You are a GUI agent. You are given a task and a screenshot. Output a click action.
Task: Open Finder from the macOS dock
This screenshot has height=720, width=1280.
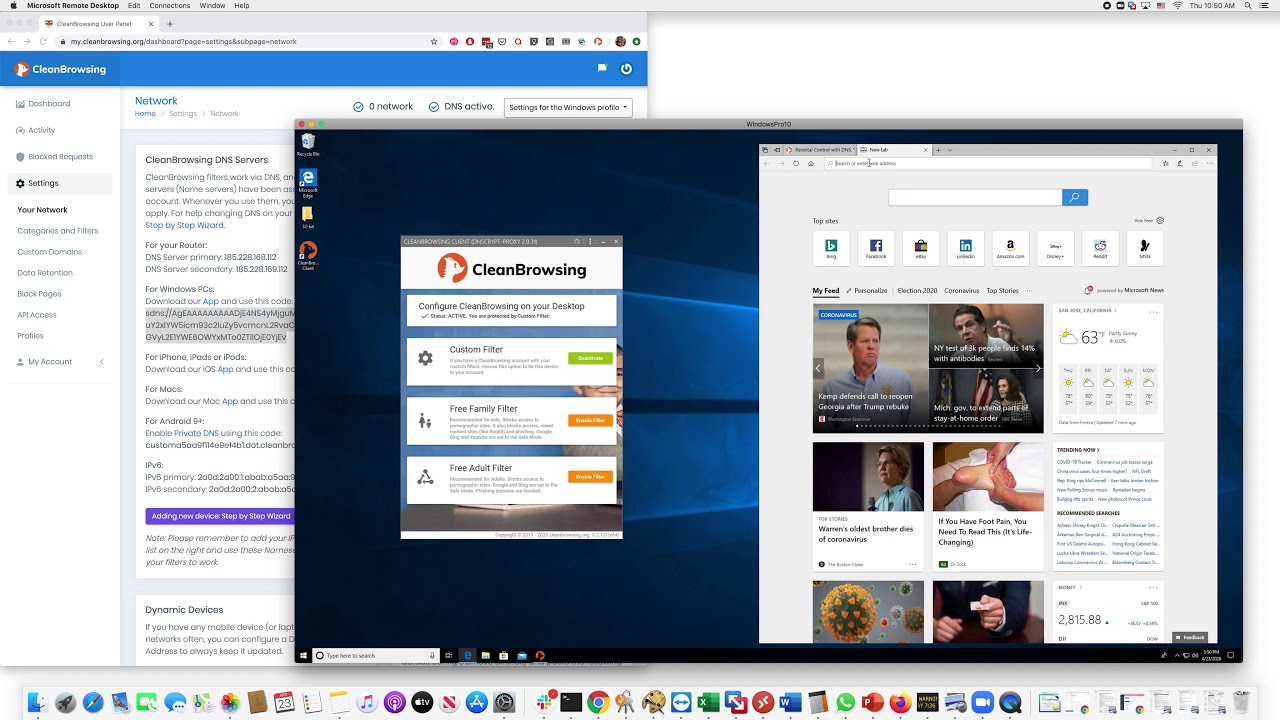pyautogui.click(x=38, y=702)
